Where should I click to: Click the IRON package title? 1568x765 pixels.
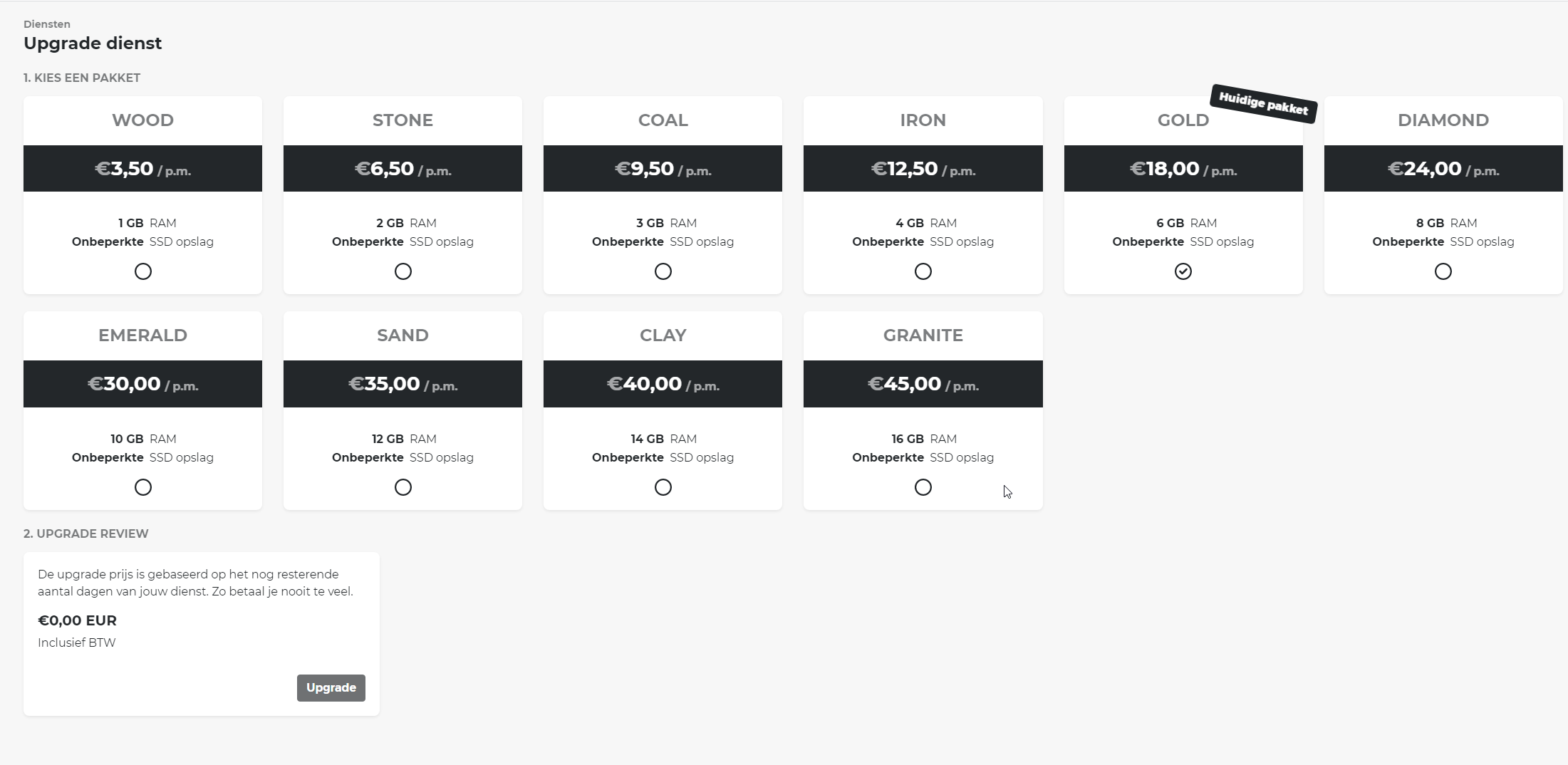tap(923, 120)
